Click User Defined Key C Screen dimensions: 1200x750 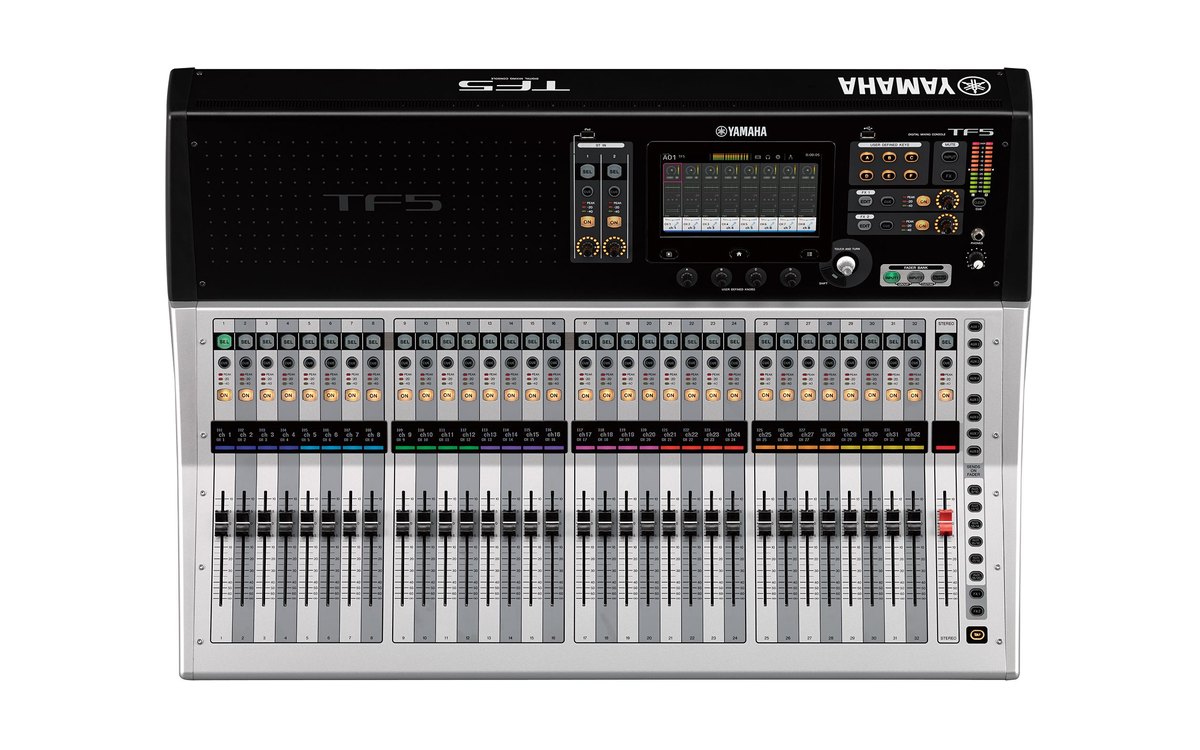click(x=911, y=157)
